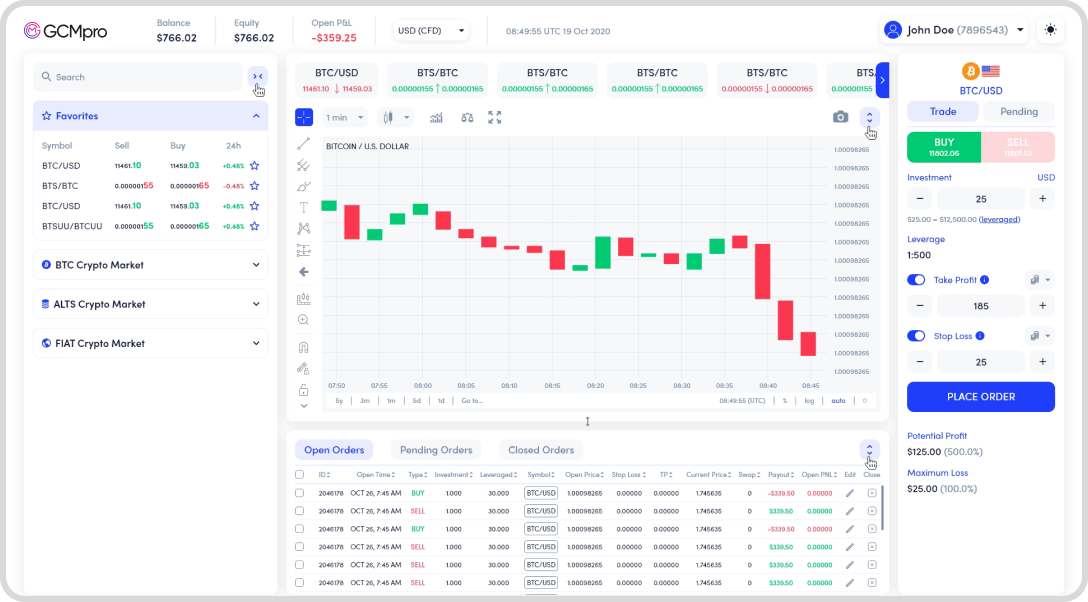Take a chart snapshot with camera icon
Viewport: 1088px width, 602px height.
[840, 117]
